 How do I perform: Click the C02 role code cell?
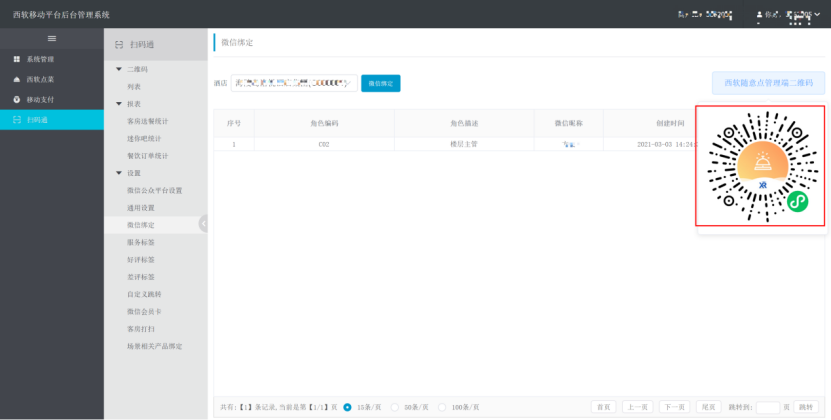324,144
